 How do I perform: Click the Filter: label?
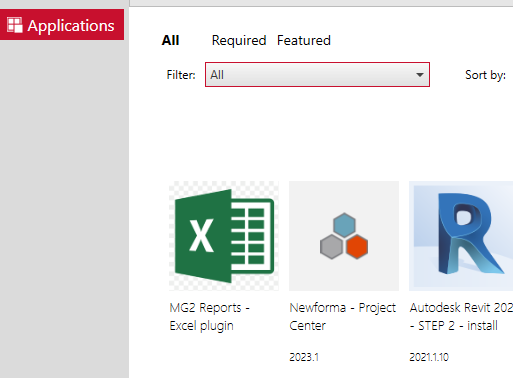181,75
